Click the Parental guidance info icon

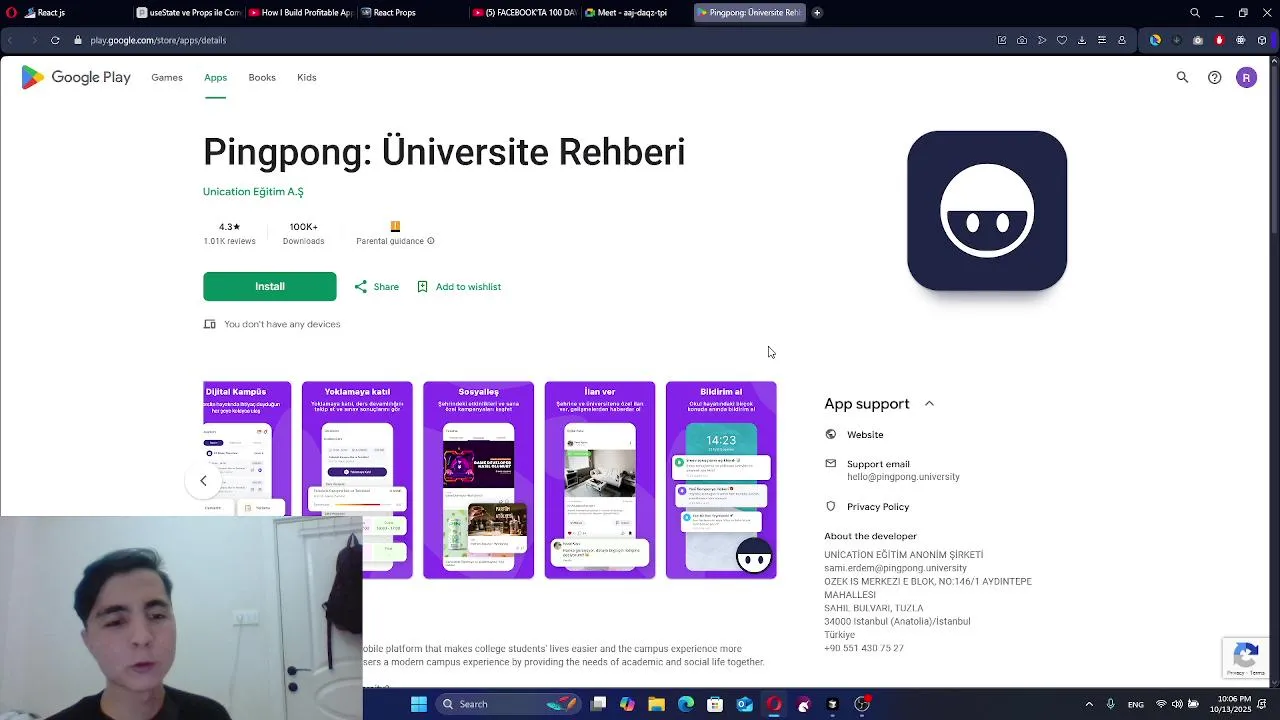coord(431,241)
